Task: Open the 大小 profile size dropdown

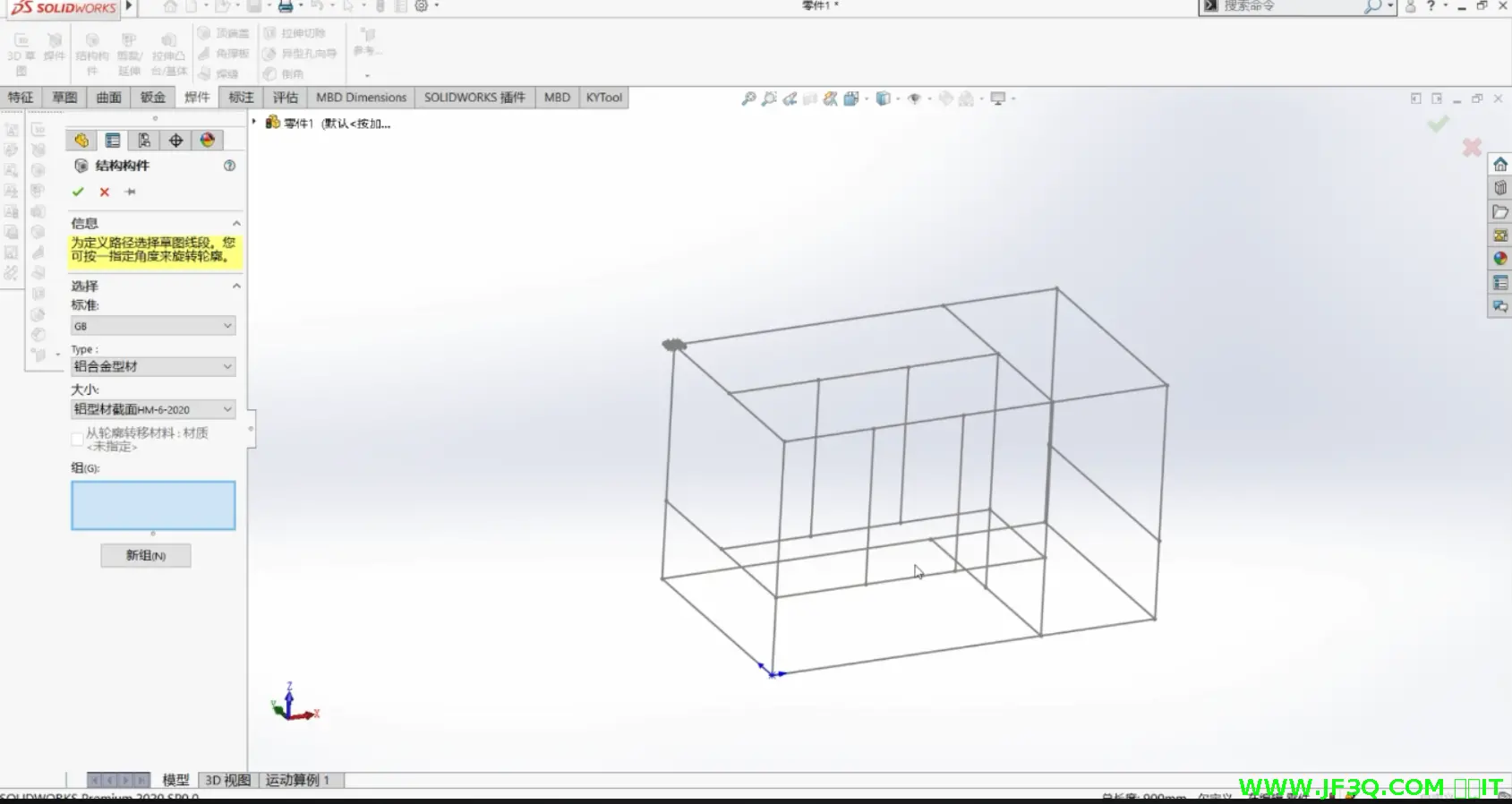Action: pos(152,409)
